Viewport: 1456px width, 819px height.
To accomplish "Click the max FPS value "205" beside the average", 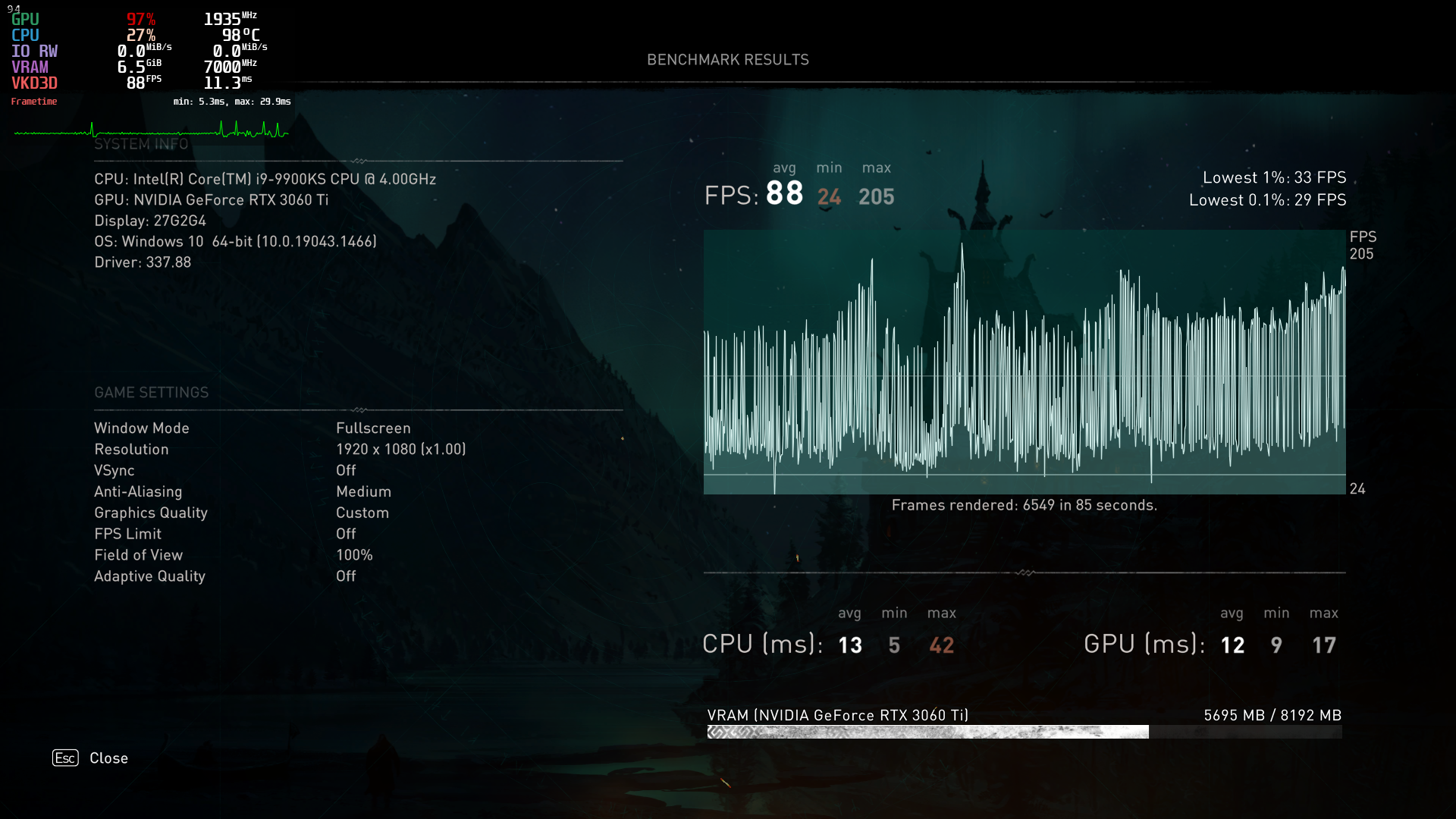I will (x=877, y=197).
